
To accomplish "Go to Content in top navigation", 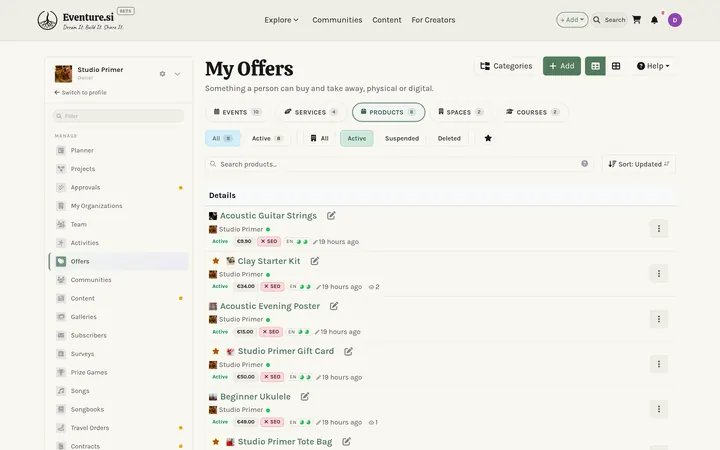I will tap(387, 20).
